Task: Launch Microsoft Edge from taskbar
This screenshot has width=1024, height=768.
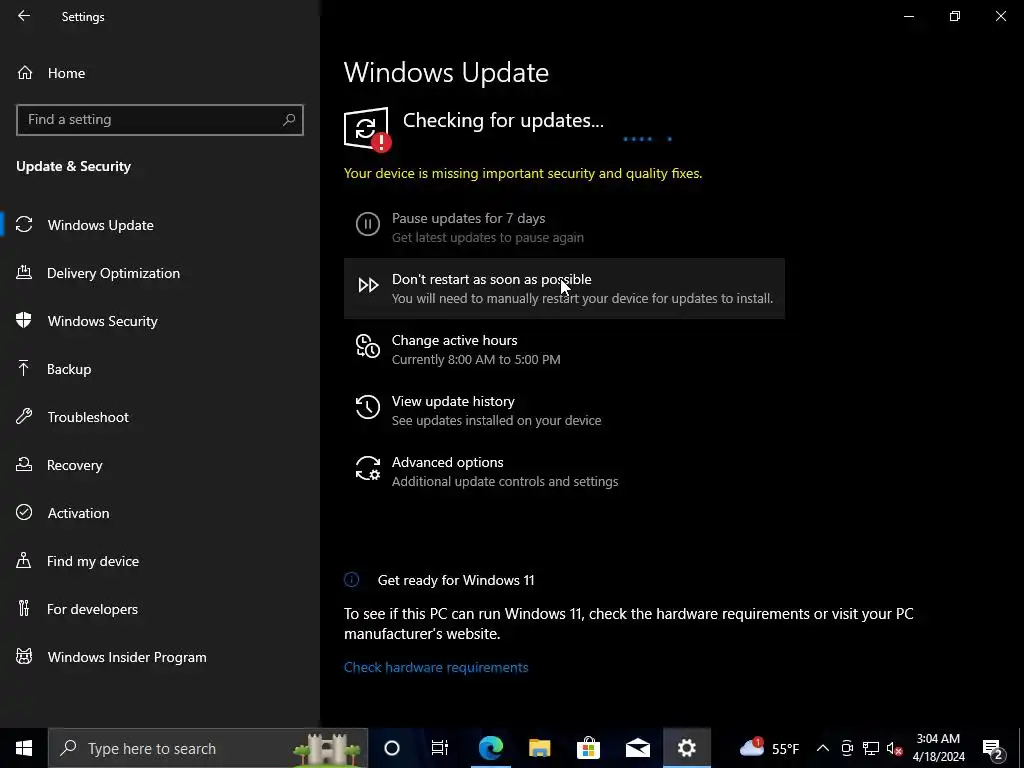Action: coord(490,748)
